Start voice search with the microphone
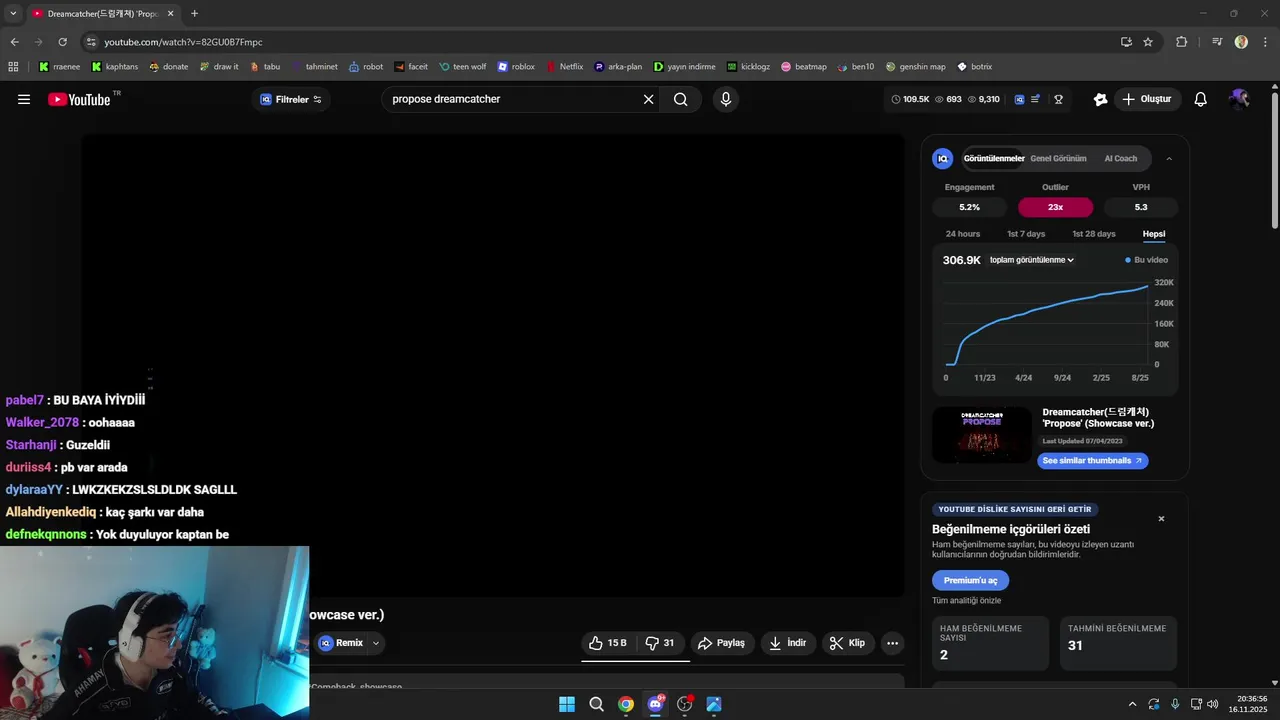Image resolution: width=1280 pixels, height=720 pixels. [726, 99]
